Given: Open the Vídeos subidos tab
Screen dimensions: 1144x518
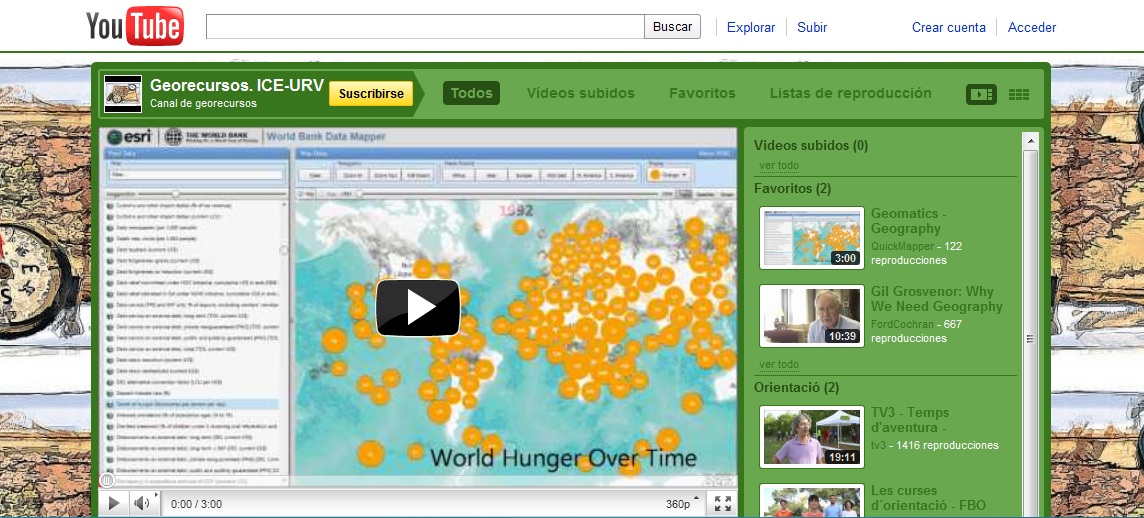Looking at the screenshot, I should [580, 93].
